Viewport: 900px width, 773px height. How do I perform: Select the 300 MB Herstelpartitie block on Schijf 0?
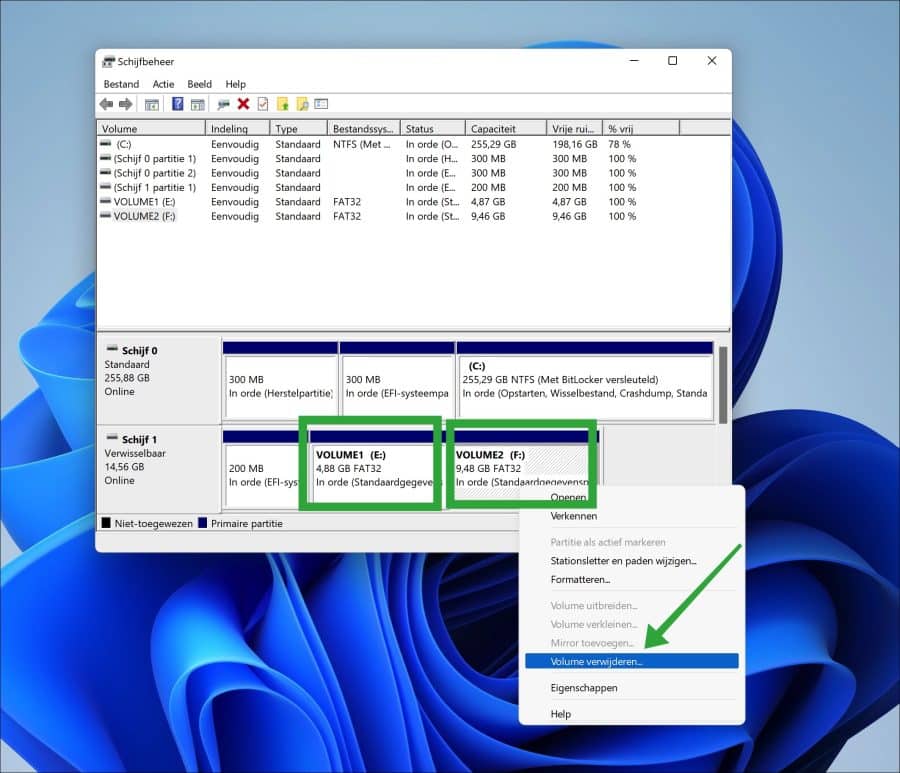280,380
